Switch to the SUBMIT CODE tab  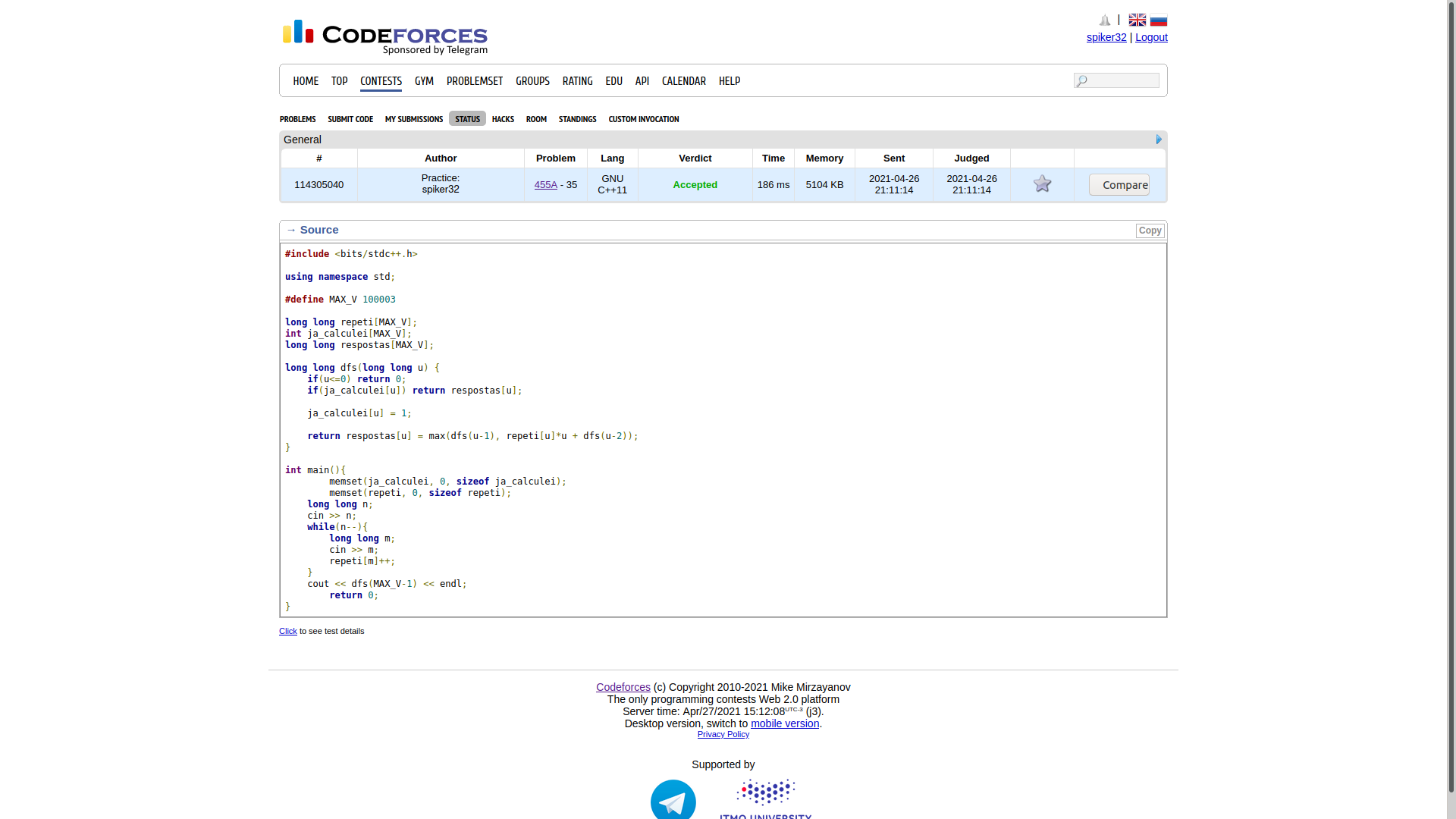coord(350,119)
